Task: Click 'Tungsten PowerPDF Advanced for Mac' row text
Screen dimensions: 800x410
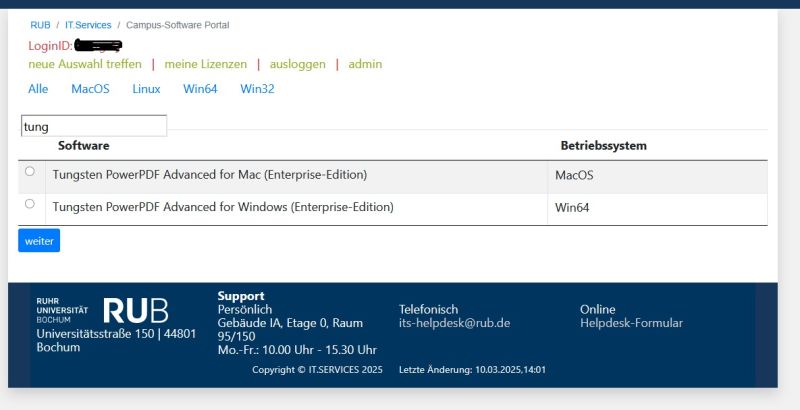Action: coord(210,175)
